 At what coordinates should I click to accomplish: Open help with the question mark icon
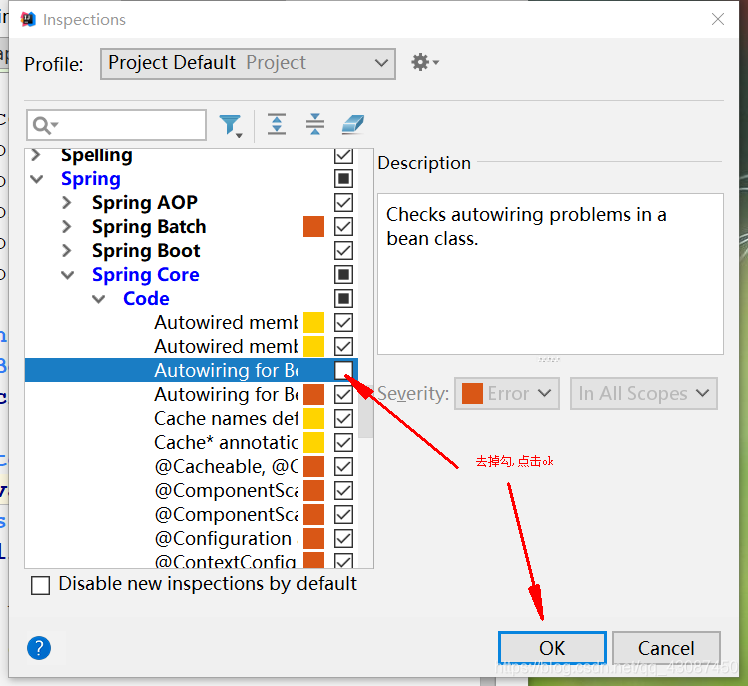[39, 648]
